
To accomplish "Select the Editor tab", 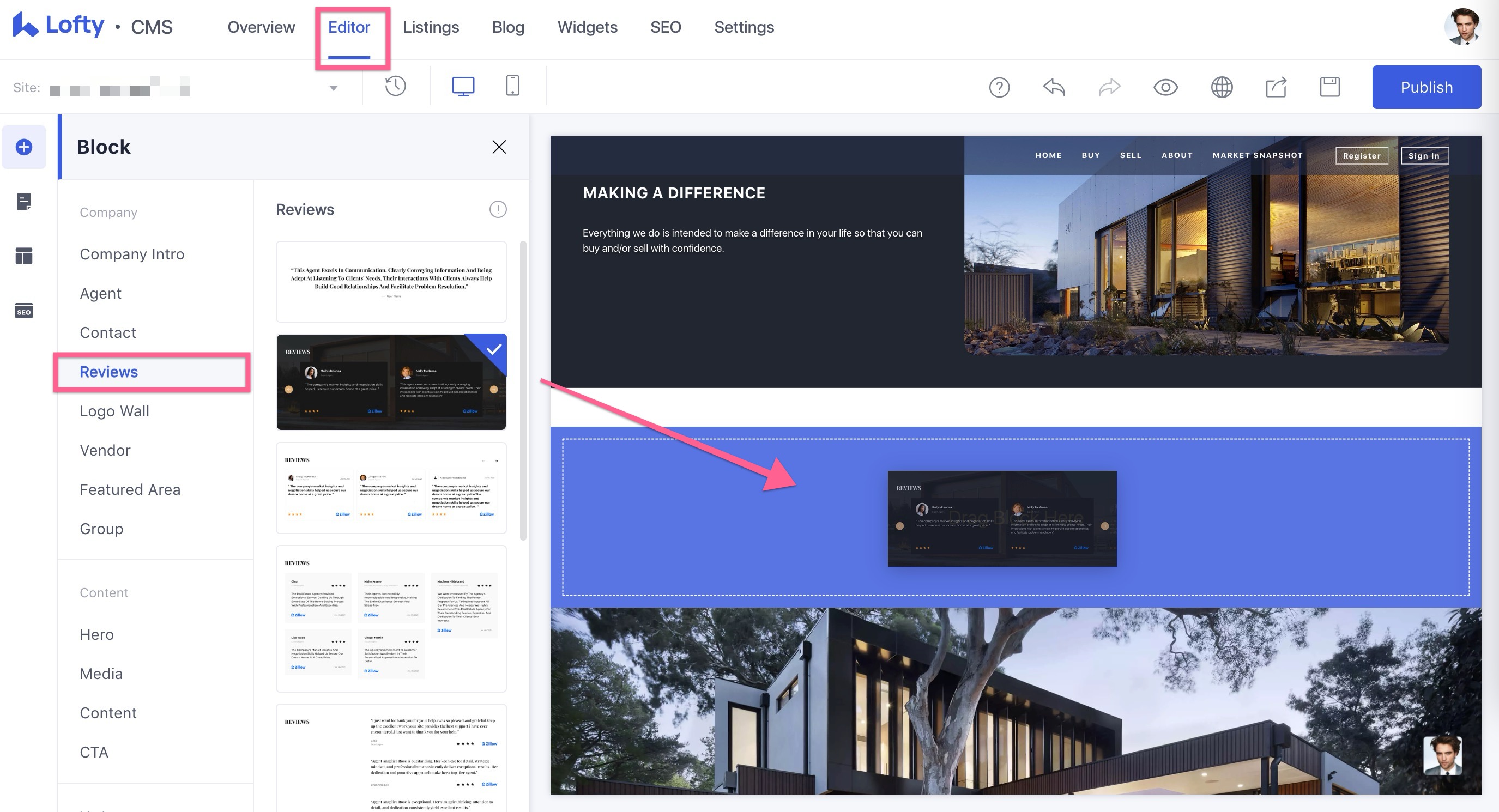I will coord(348,27).
